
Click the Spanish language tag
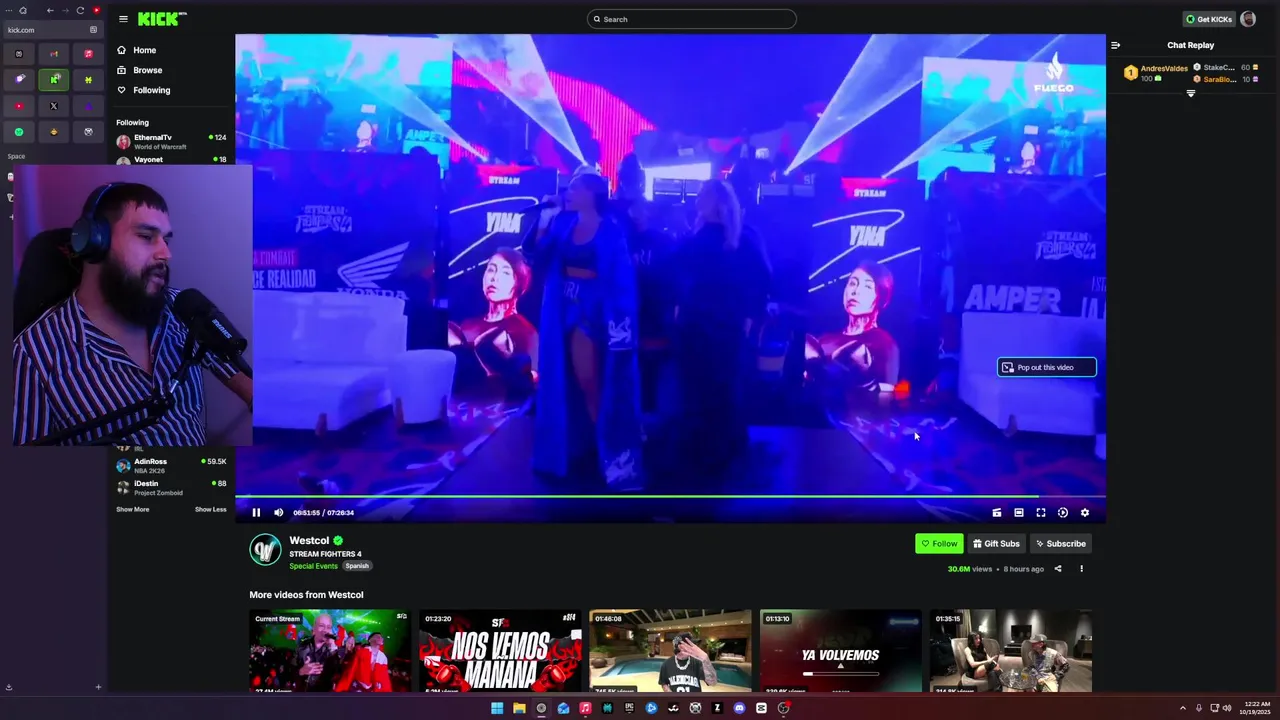[x=357, y=566]
